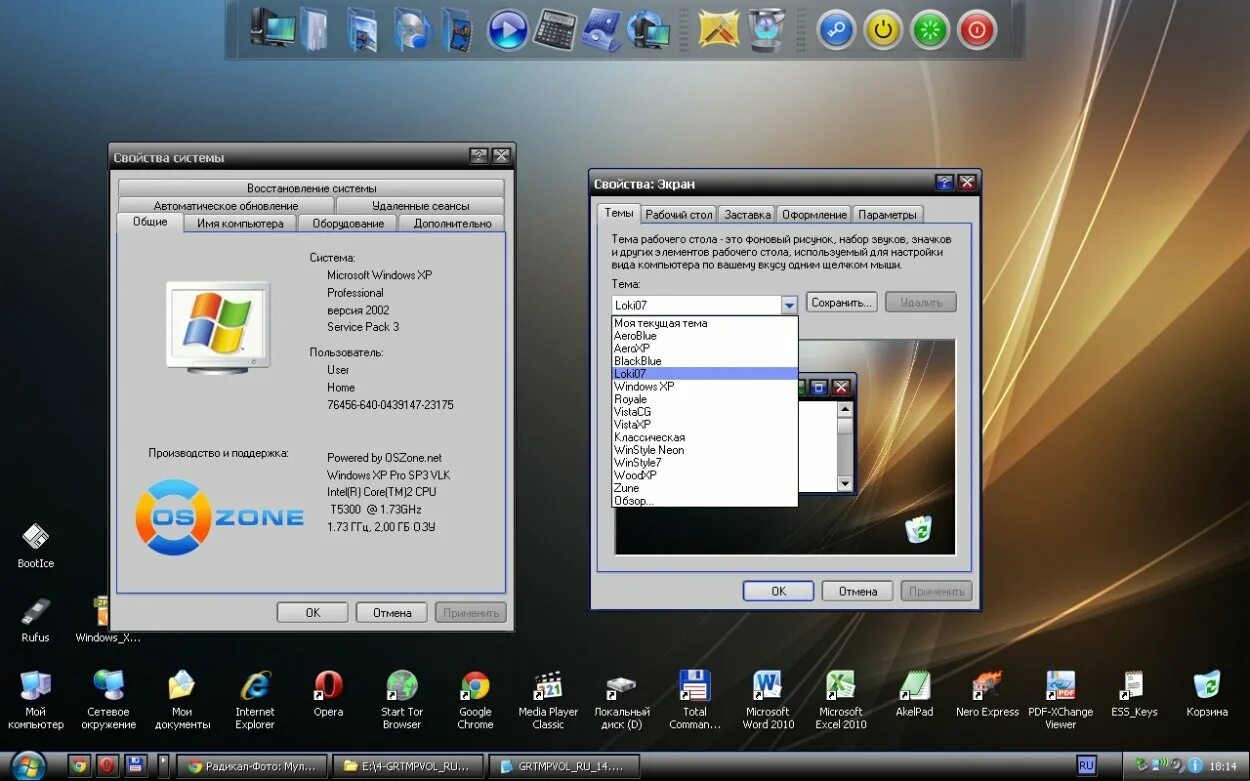Open Microsoft Word 2010 shortcut
Screen dimensions: 1250x781
pos(768,699)
